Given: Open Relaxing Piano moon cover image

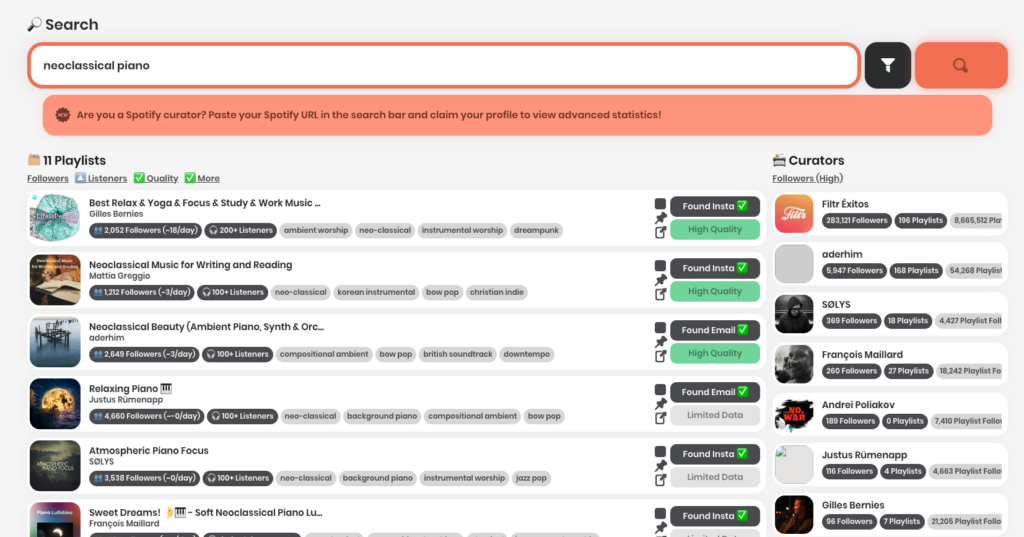Looking at the screenshot, I should tap(55, 404).
